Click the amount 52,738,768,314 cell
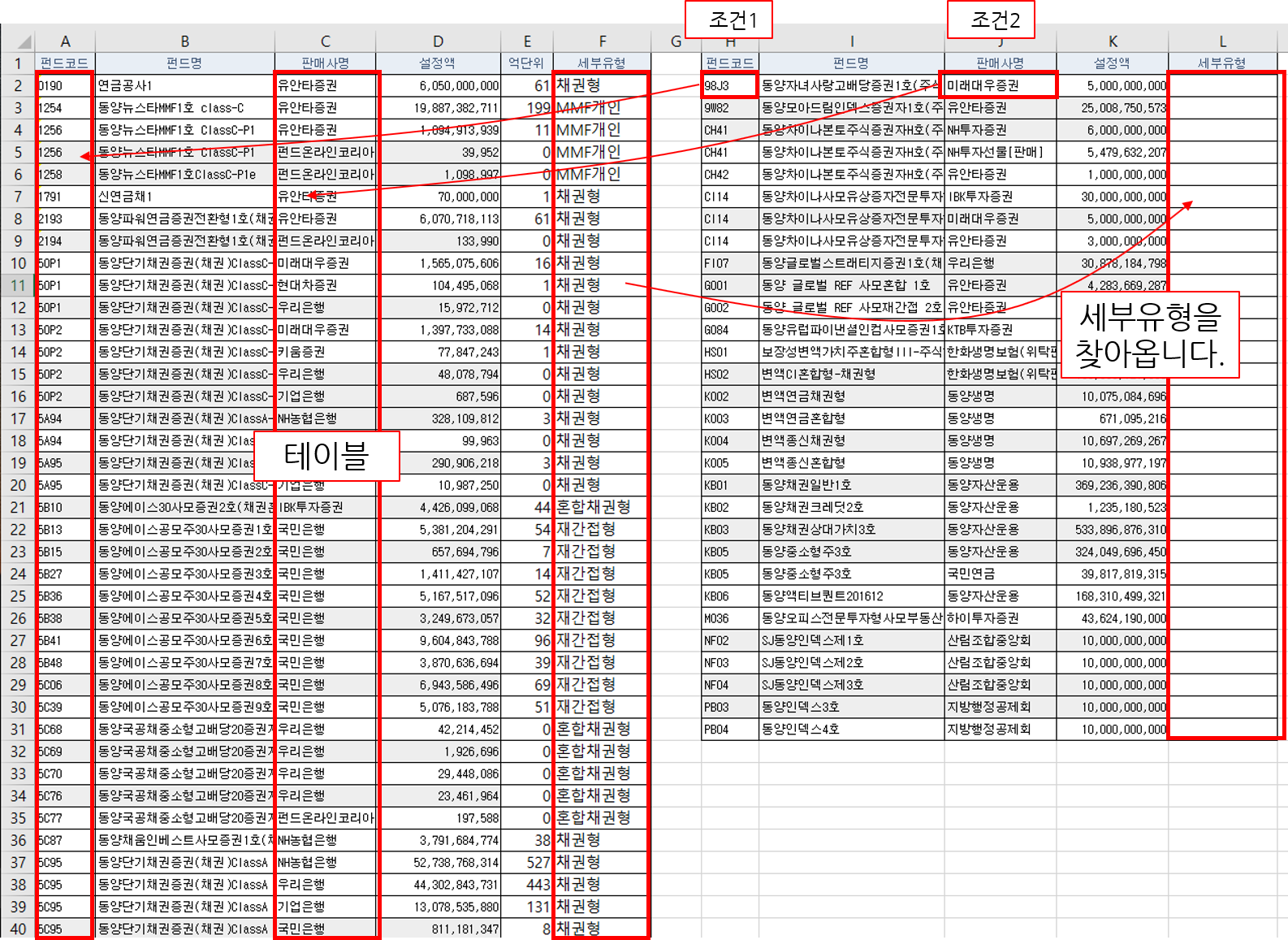 [438, 863]
